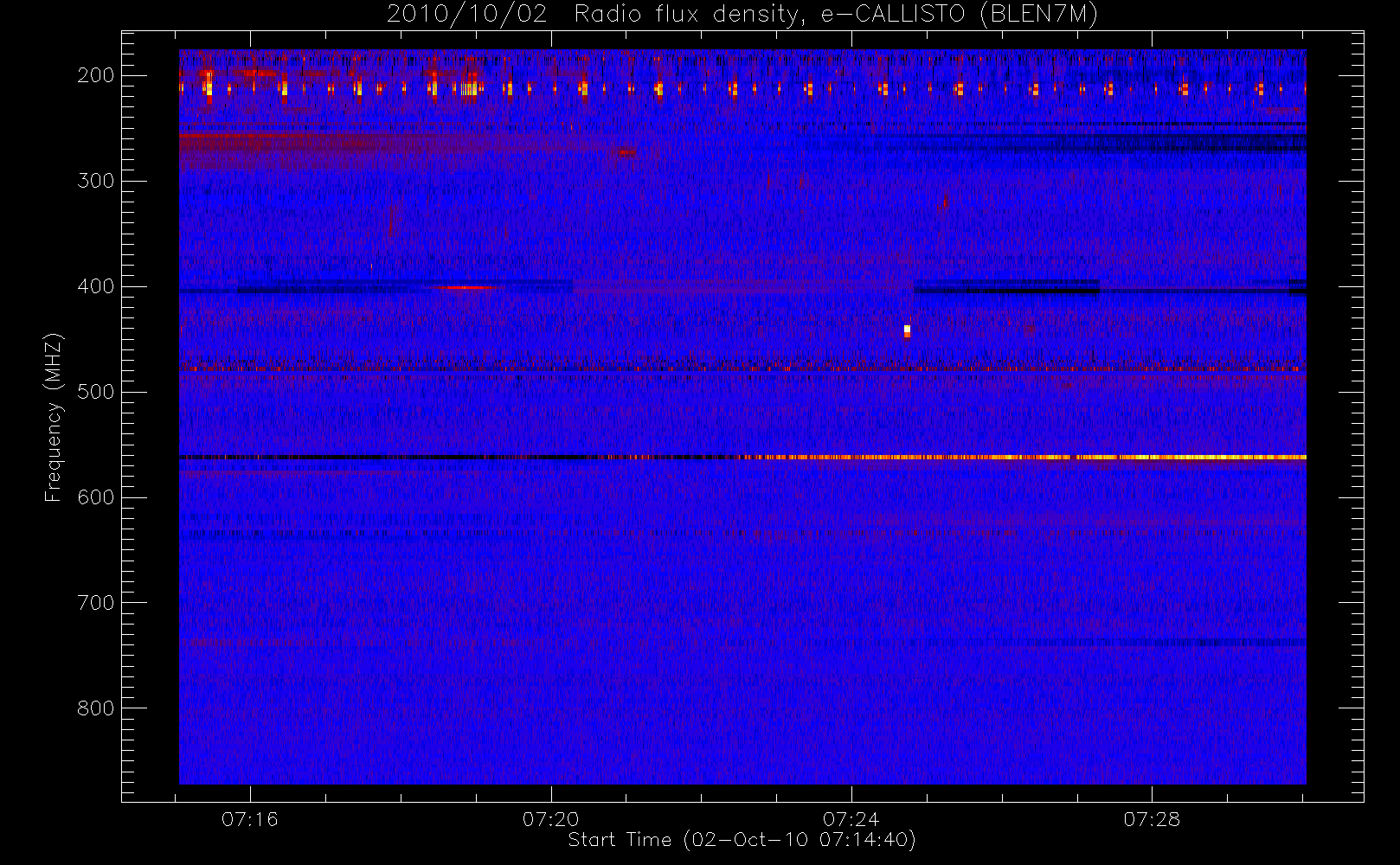Click the 500 frequency tick label
The width and height of the screenshot is (1400, 865).
[x=96, y=392]
